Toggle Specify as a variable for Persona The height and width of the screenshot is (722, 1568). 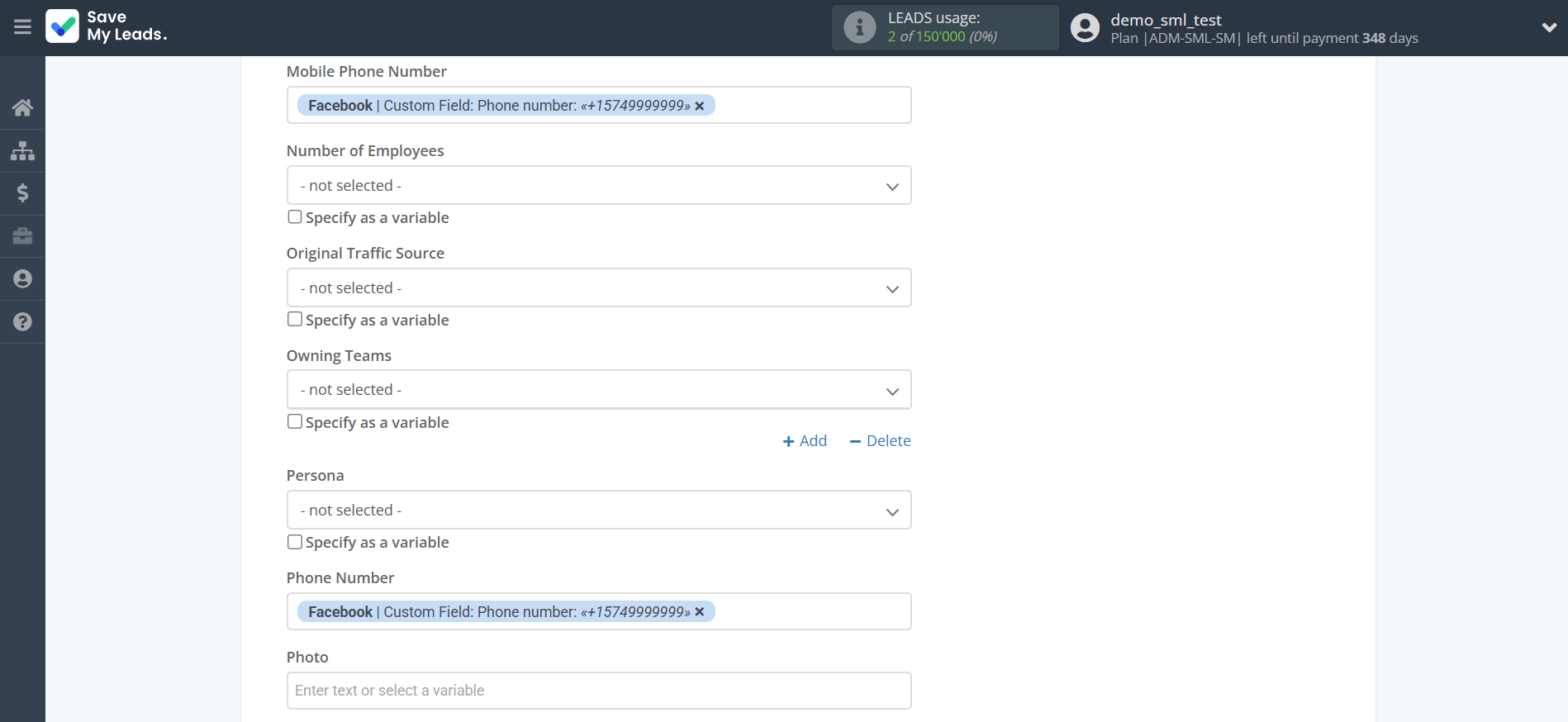[x=295, y=542]
